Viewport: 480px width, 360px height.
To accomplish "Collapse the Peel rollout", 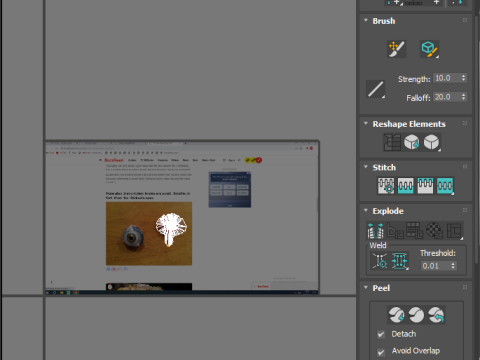I will click(x=366, y=287).
